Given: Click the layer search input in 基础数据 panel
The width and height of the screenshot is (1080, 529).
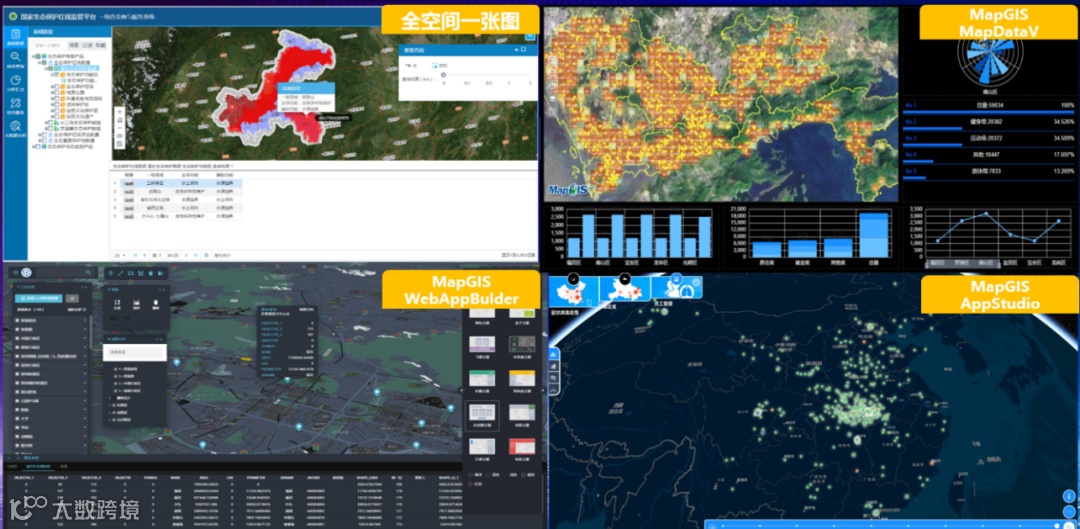Looking at the screenshot, I should tap(50, 45).
